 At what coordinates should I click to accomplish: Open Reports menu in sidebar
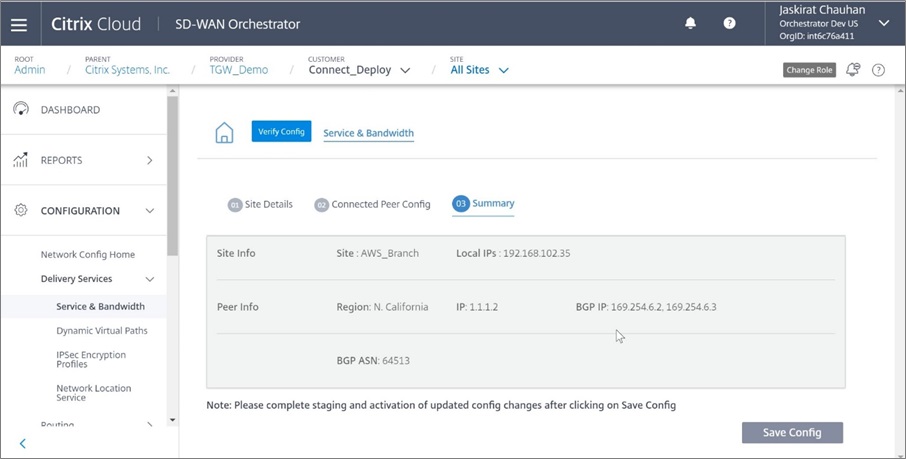click(61, 160)
